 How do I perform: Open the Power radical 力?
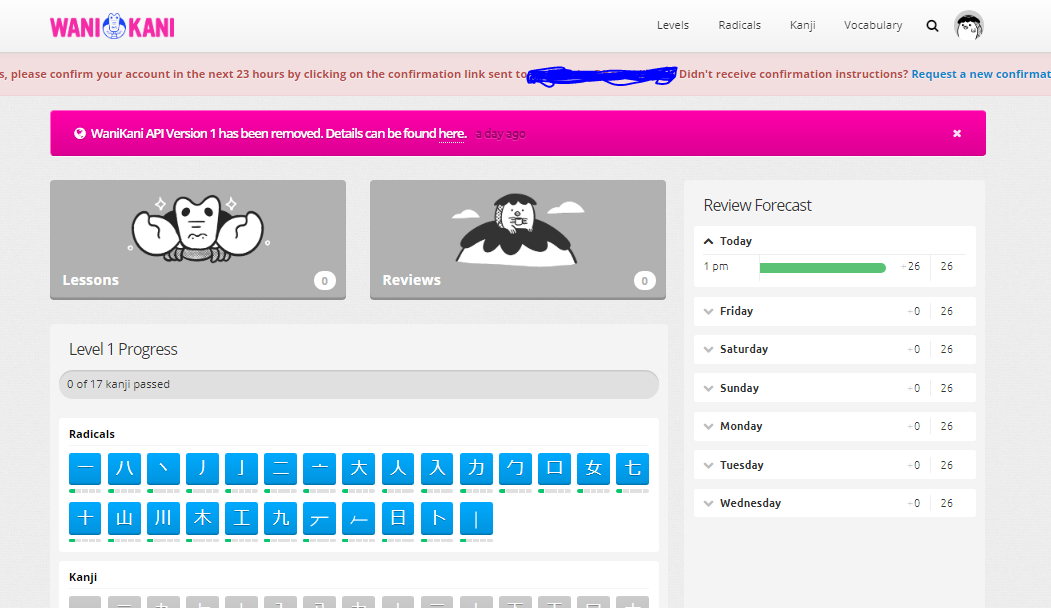pyautogui.click(x=477, y=469)
